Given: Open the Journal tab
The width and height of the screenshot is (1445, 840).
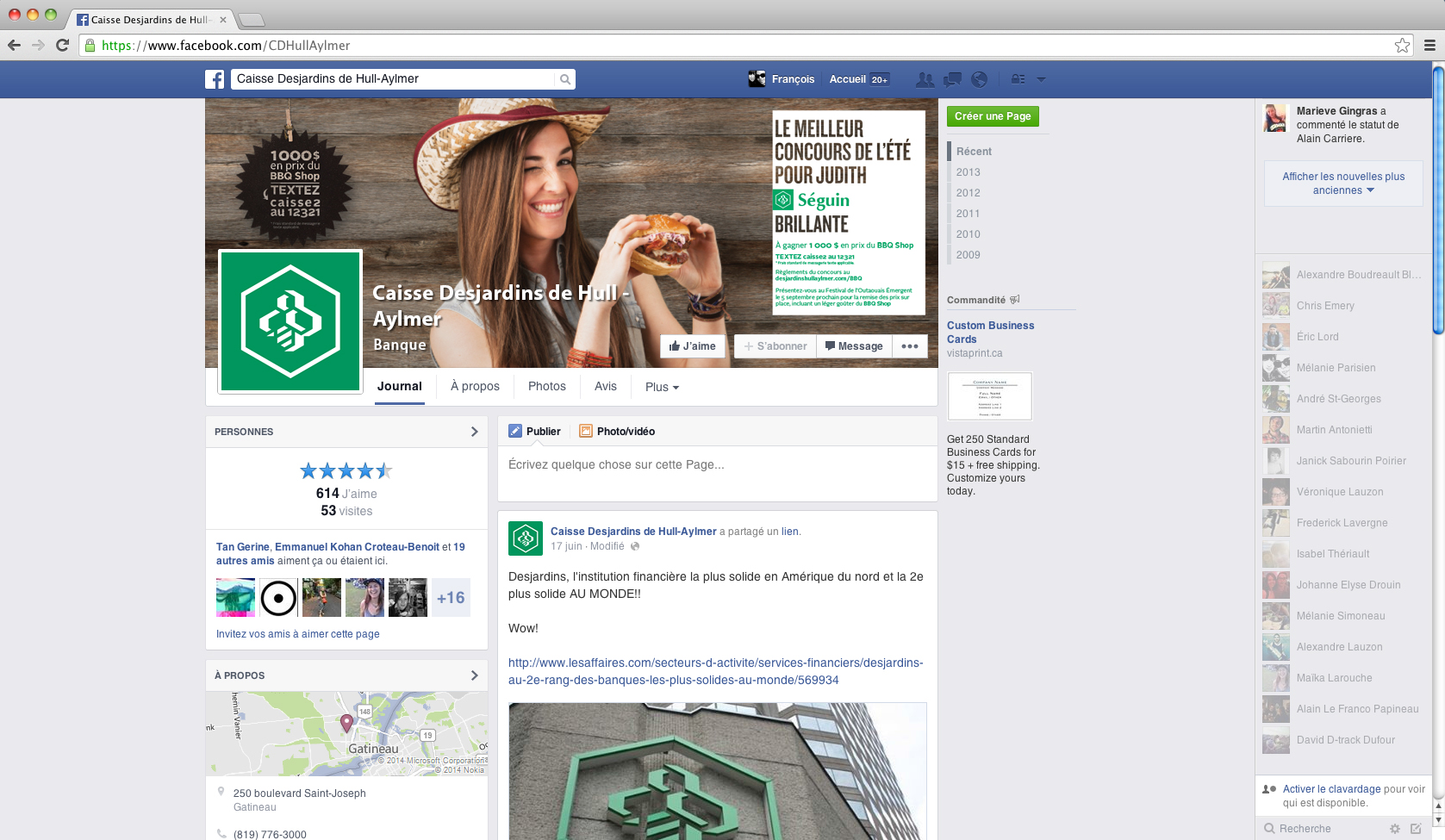Looking at the screenshot, I should click(x=400, y=387).
